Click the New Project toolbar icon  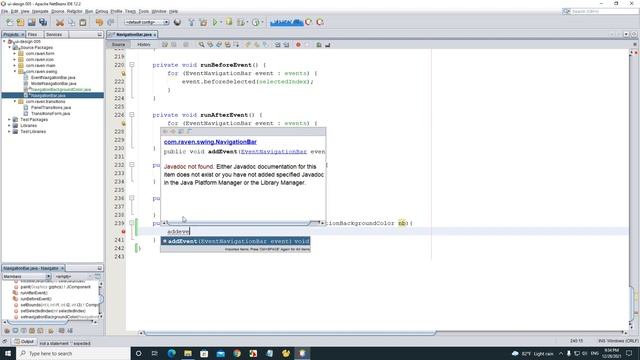(x=20, y=22)
